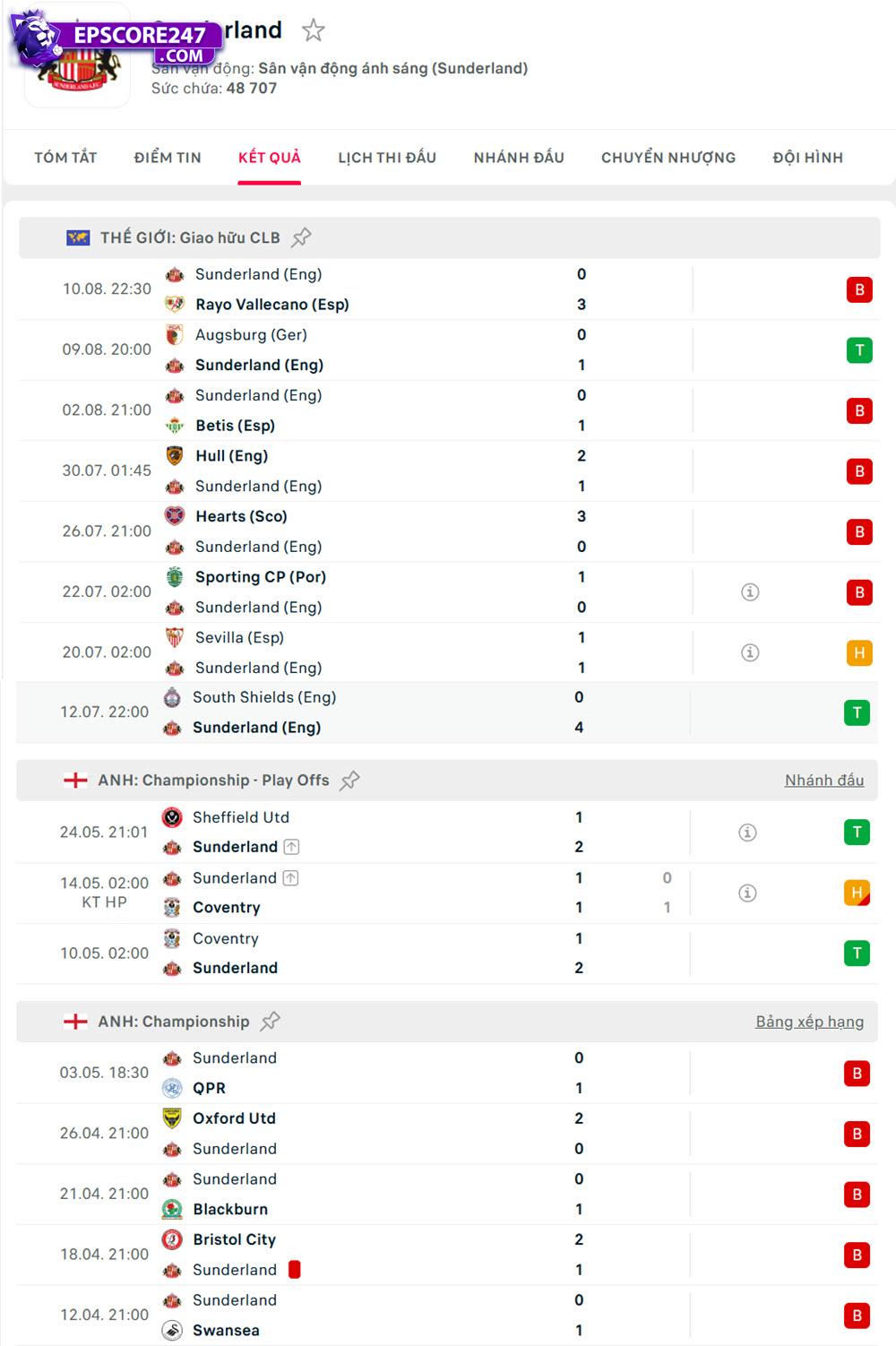Screen dimensions: 896x1346
Task: Switch to the LICH THI DAU tab
Action: click(x=385, y=156)
